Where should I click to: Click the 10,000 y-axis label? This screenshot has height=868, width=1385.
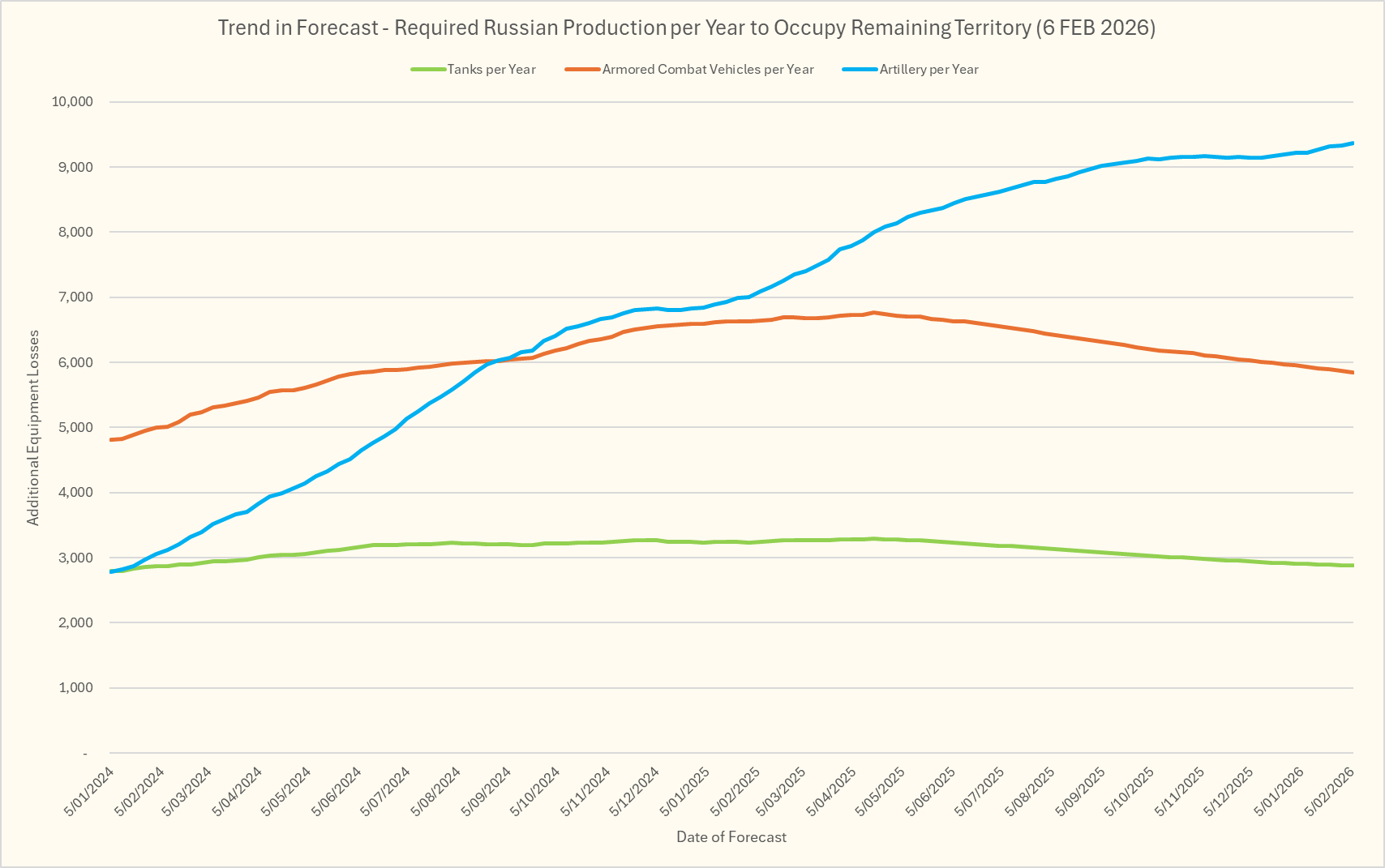(72, 102)
